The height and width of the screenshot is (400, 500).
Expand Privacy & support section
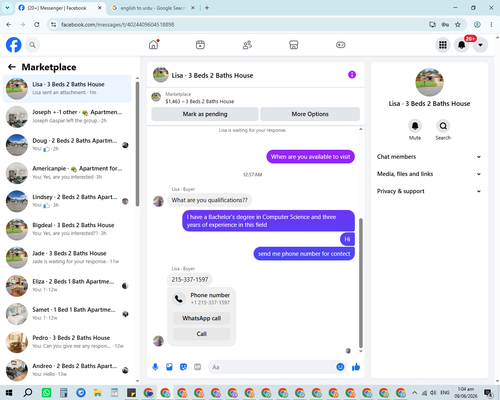(x=429, y=191)
